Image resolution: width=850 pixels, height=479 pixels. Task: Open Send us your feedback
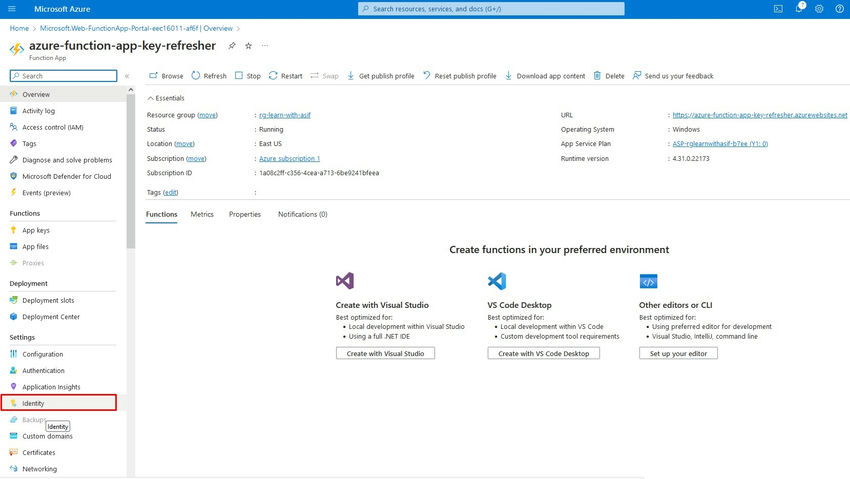(673, 76)
